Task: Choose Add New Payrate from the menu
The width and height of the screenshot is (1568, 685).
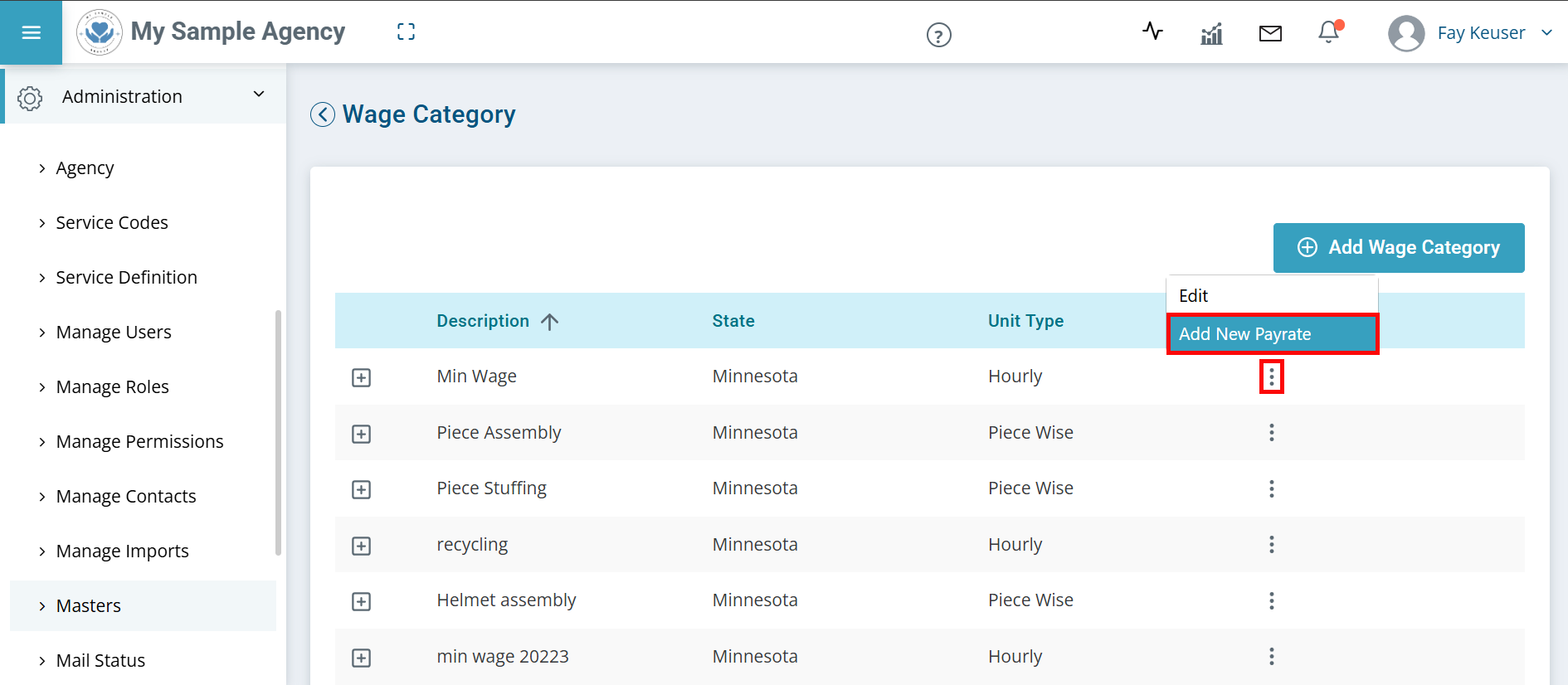Action: [x=1272, y=333]
